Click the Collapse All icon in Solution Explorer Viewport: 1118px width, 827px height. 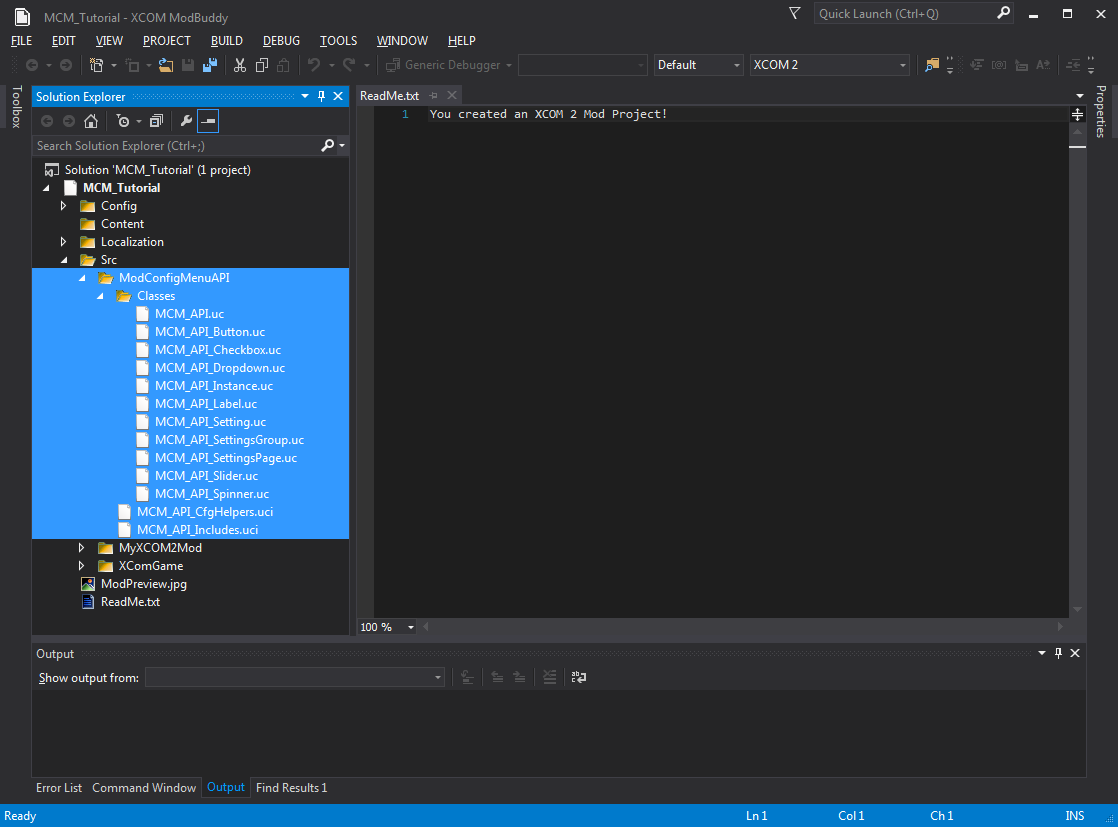(156, 121)
